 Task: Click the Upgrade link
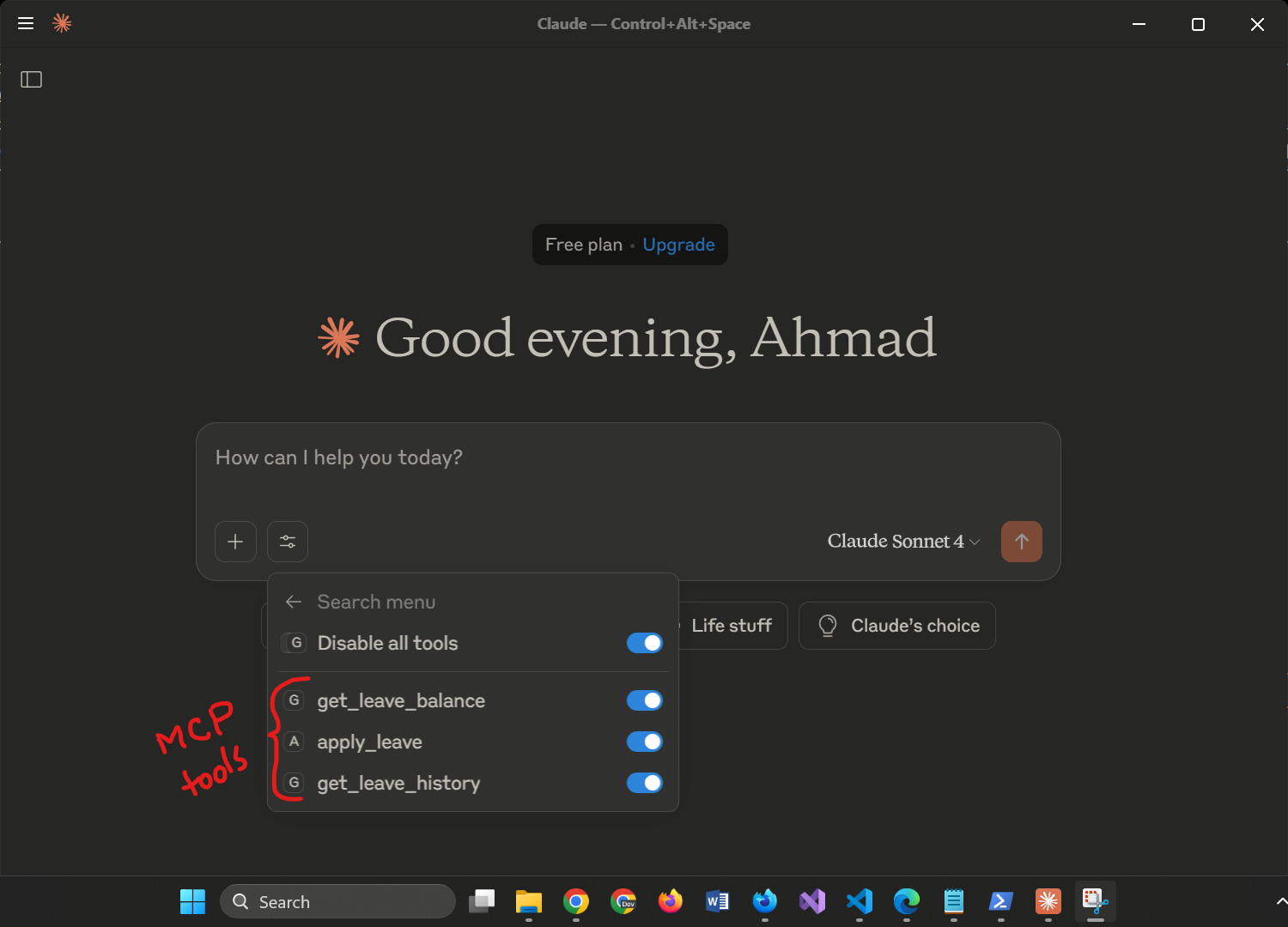(678, 245)
